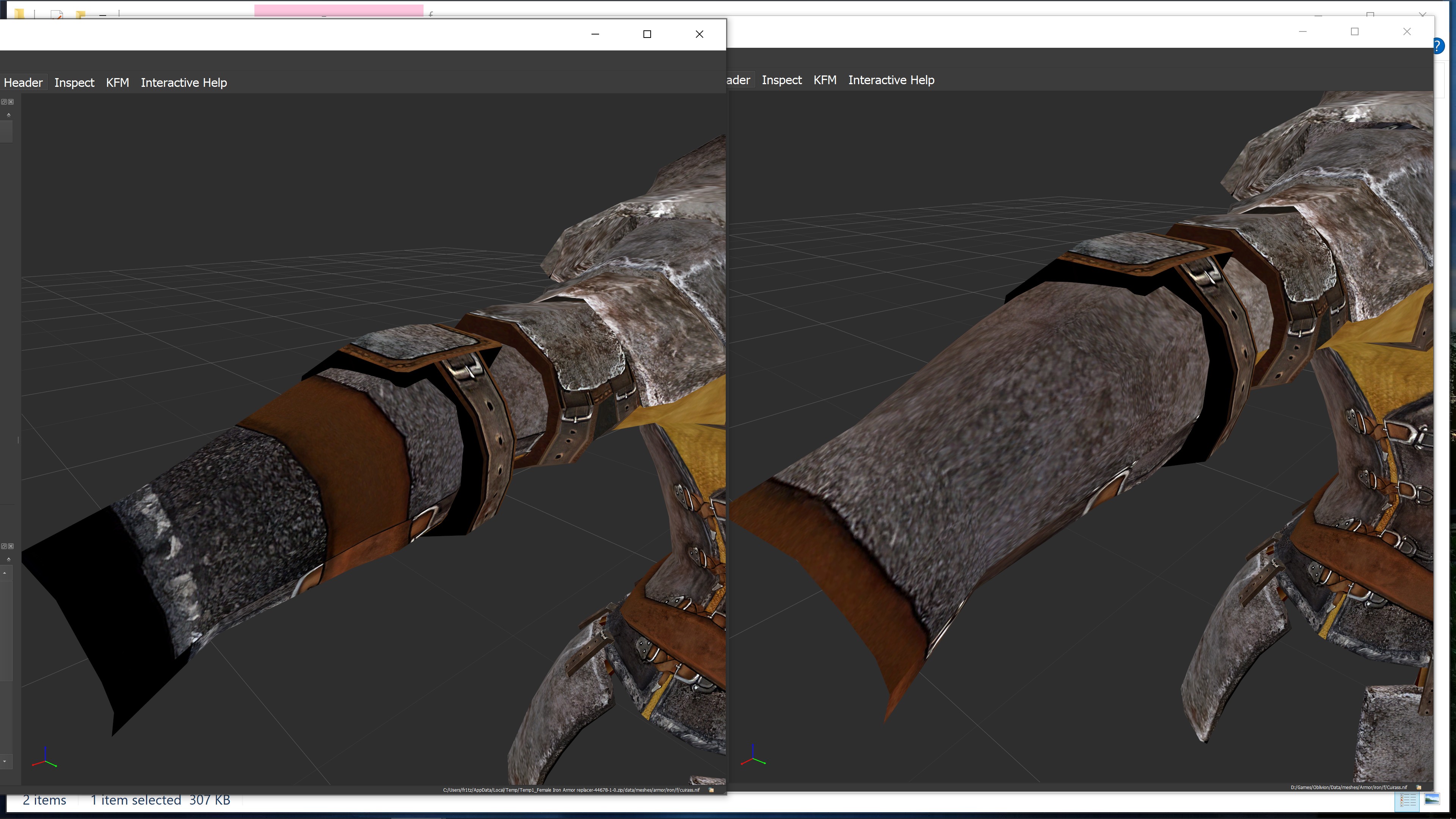1456x819 pixels.
Task: Open the Inspect tab in left window
Action: pos(74,83)
